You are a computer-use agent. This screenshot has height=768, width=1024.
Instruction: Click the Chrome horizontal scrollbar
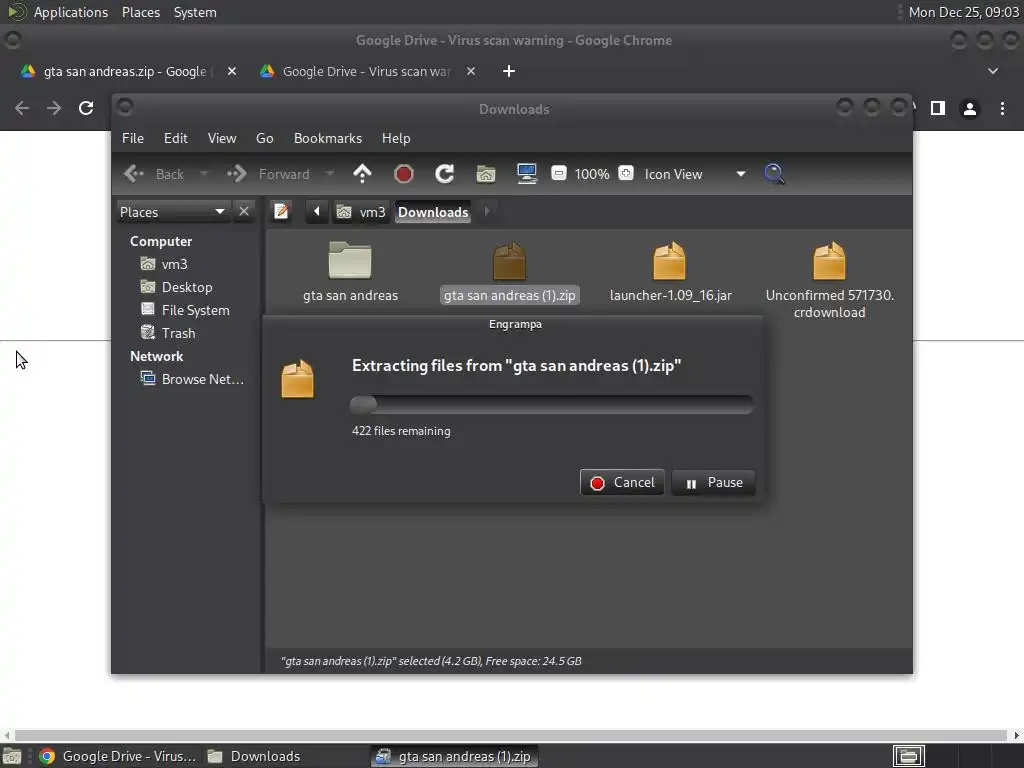(x=511, y=735)
